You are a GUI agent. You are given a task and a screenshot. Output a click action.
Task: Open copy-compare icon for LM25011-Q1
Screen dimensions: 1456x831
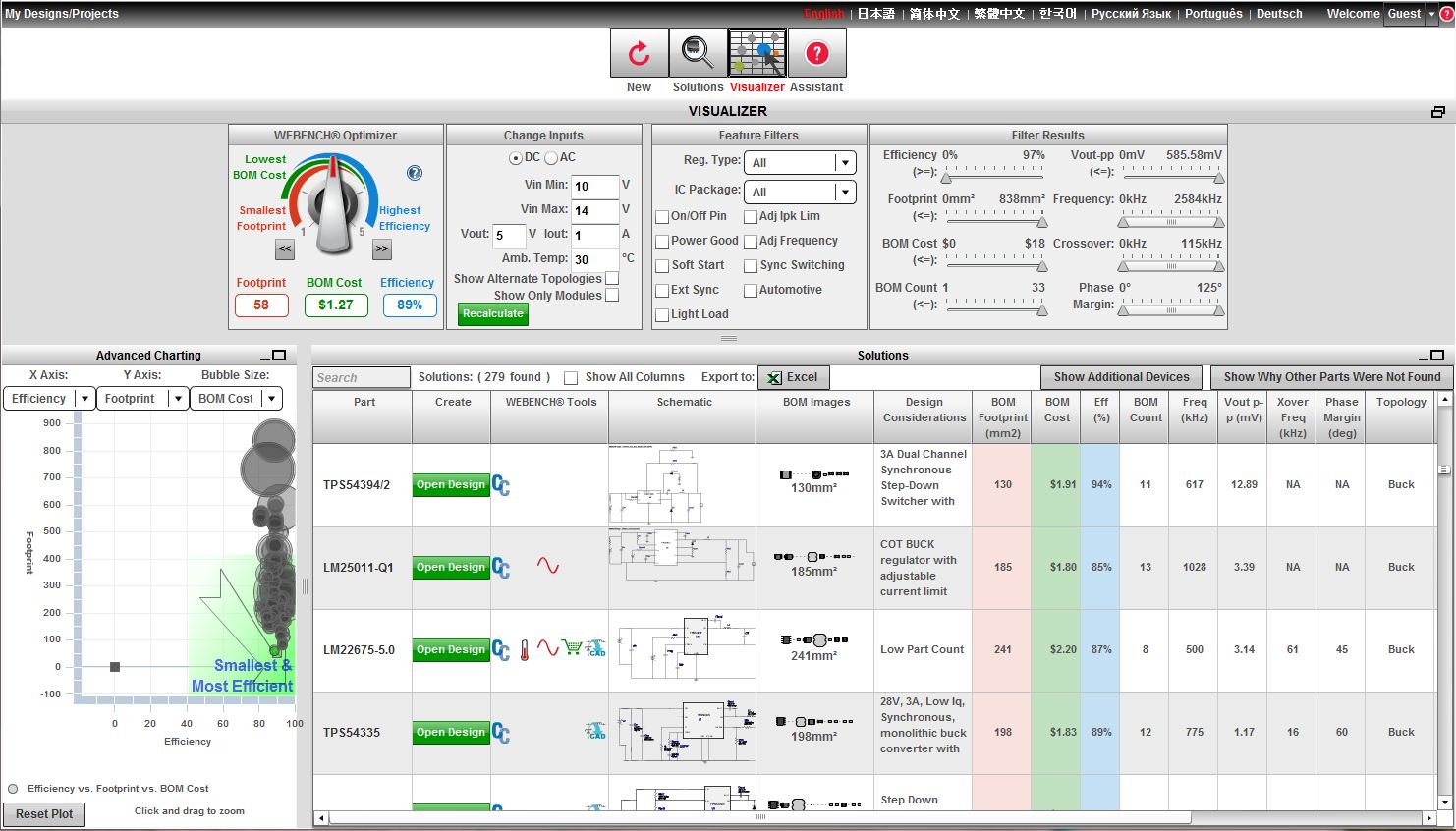click(x=501, y=568)
